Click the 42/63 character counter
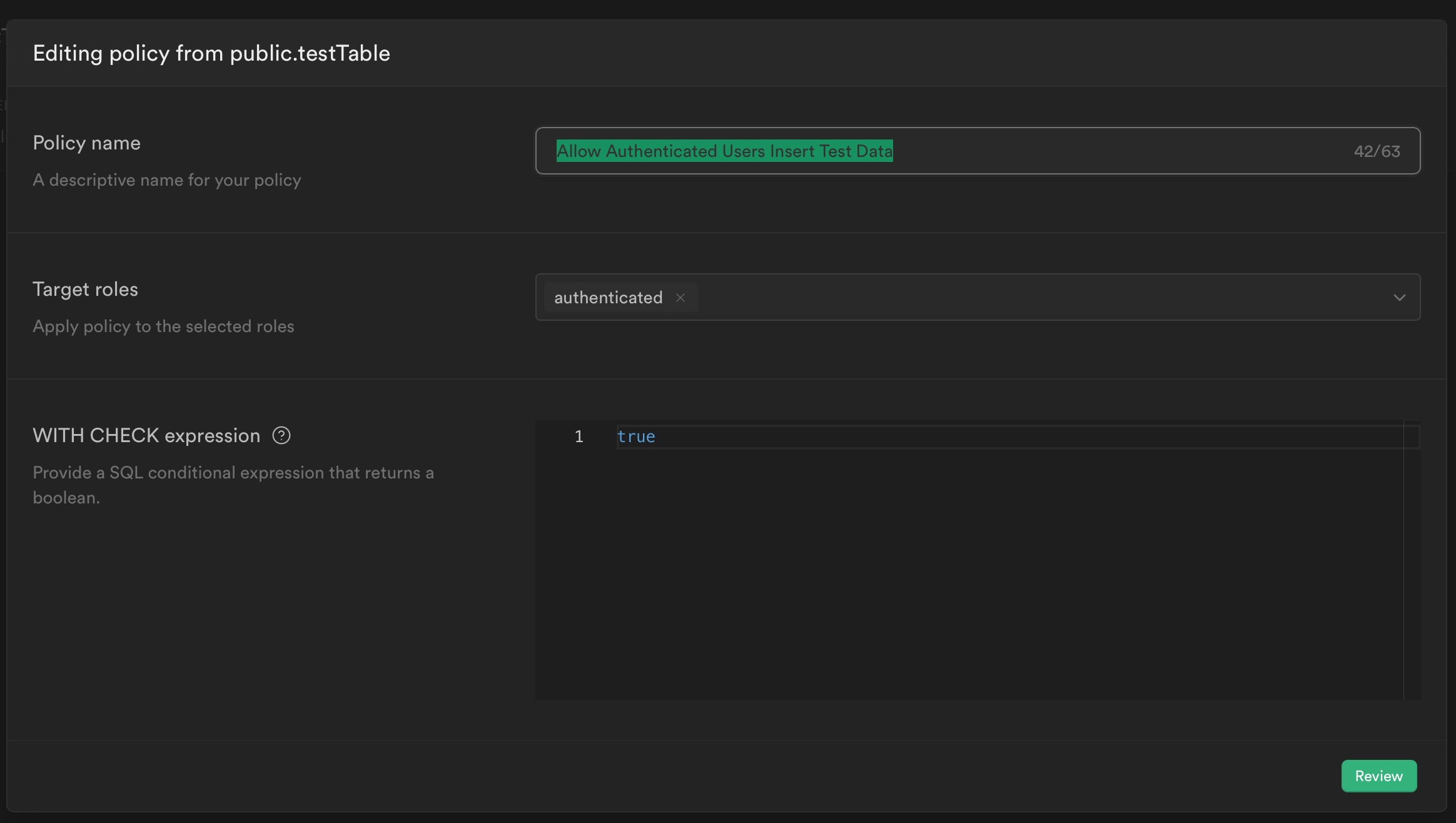Screen dimensions: 1456x823 [x=1377, y=151]
